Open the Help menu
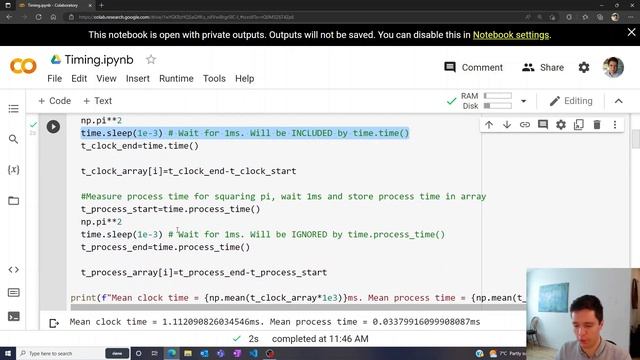The height and width of the screenshot is (360, 640). (244, 78)
